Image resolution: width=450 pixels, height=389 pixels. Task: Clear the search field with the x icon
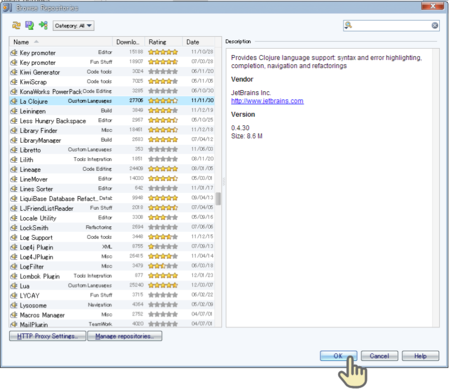(x=435, y=25)
